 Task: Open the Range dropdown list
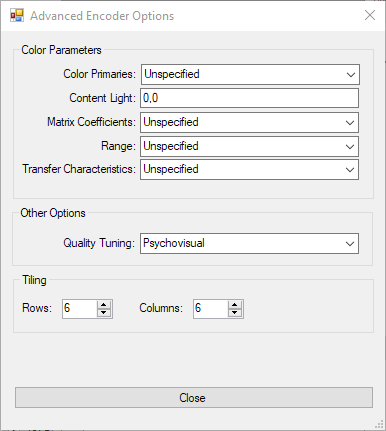point(249,146)
